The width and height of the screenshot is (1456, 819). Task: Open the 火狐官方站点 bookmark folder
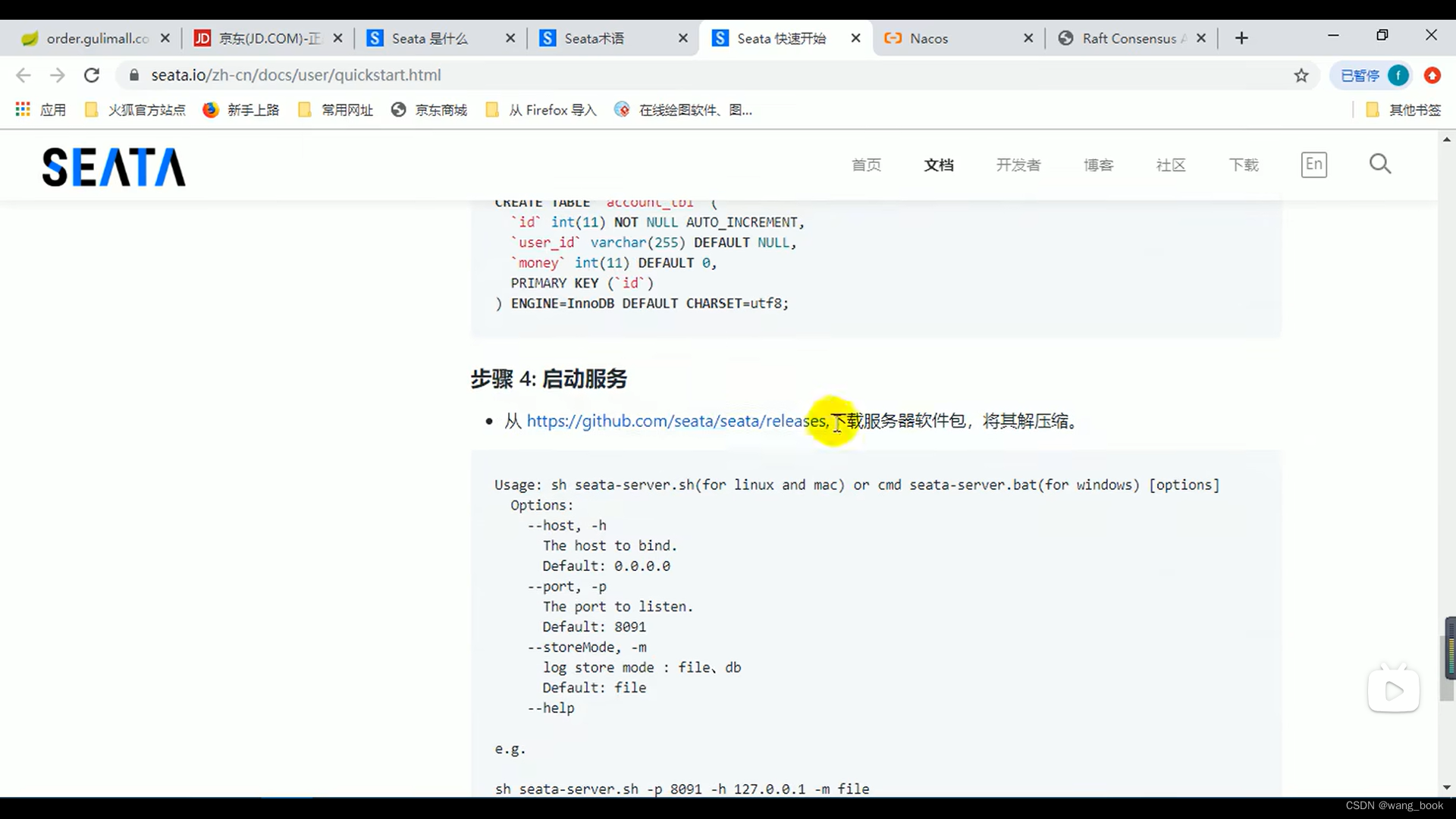pos(135,110)
